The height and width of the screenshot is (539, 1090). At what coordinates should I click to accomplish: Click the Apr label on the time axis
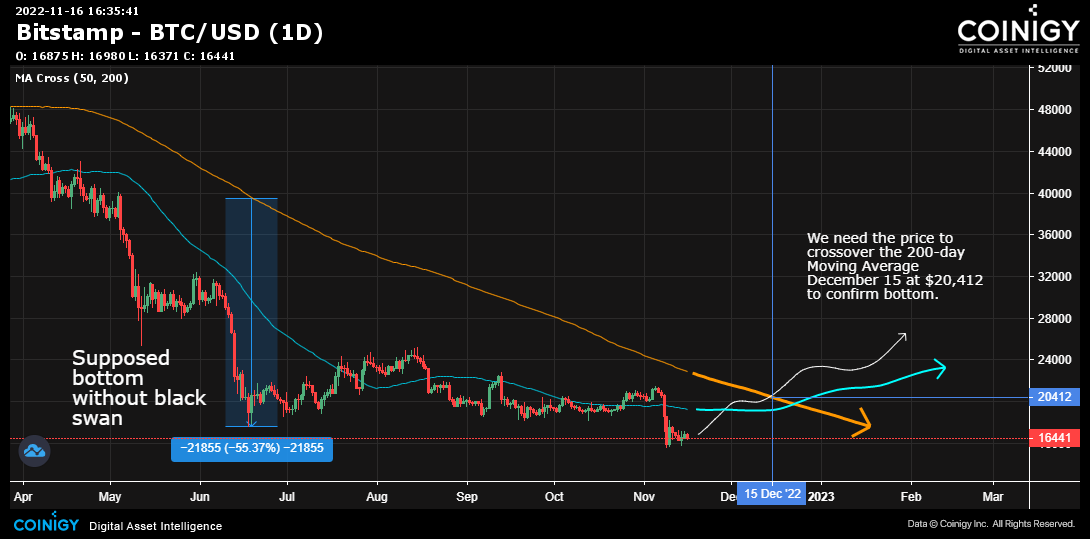(x=24, y=498)
